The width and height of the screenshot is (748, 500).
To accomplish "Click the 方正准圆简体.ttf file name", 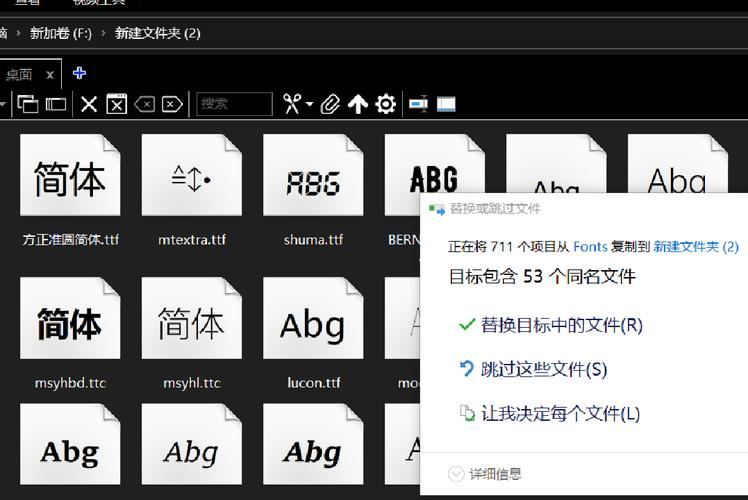I will coord(70,240).
